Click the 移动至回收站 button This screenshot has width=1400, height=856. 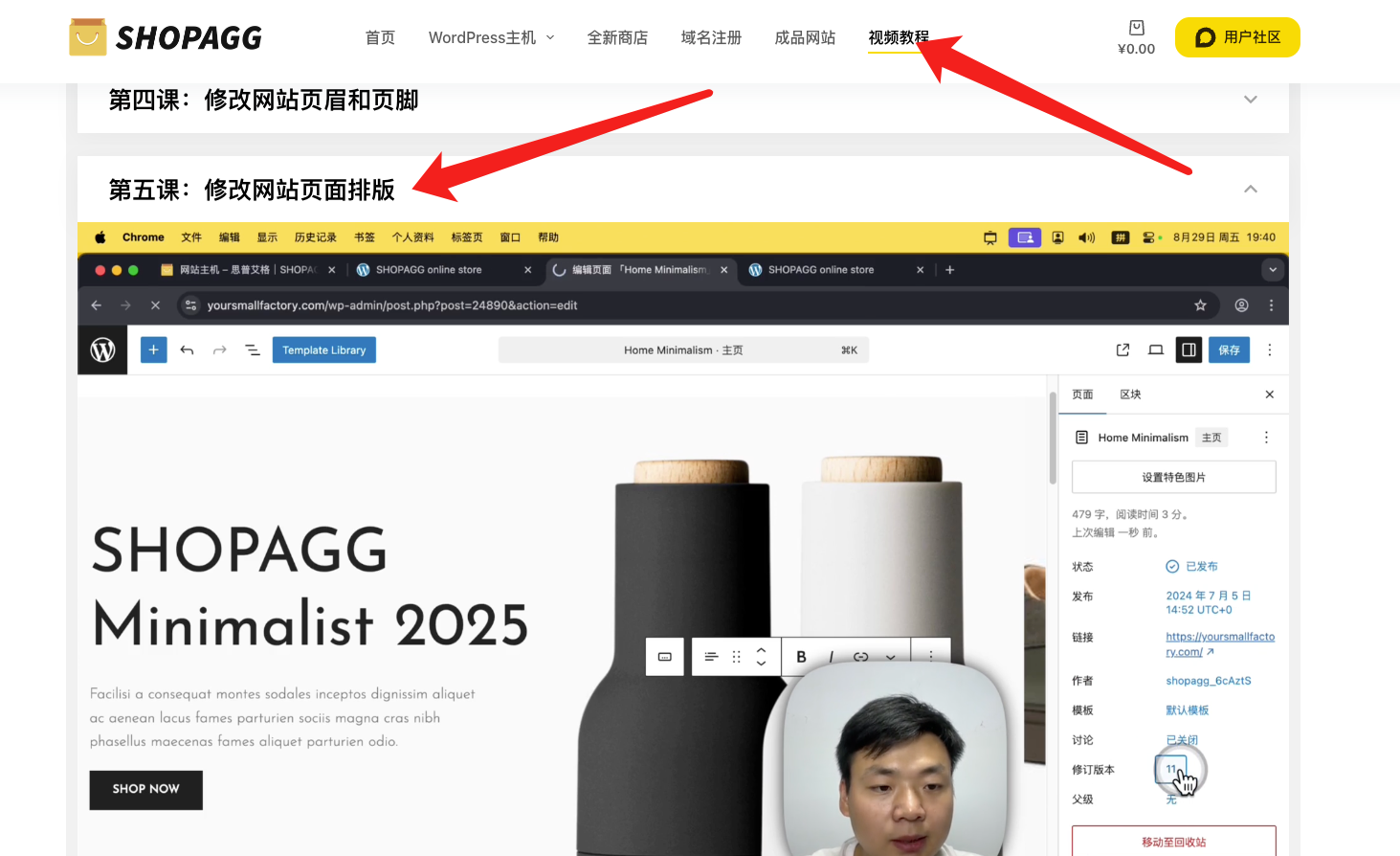click(x=1174, y=842)
